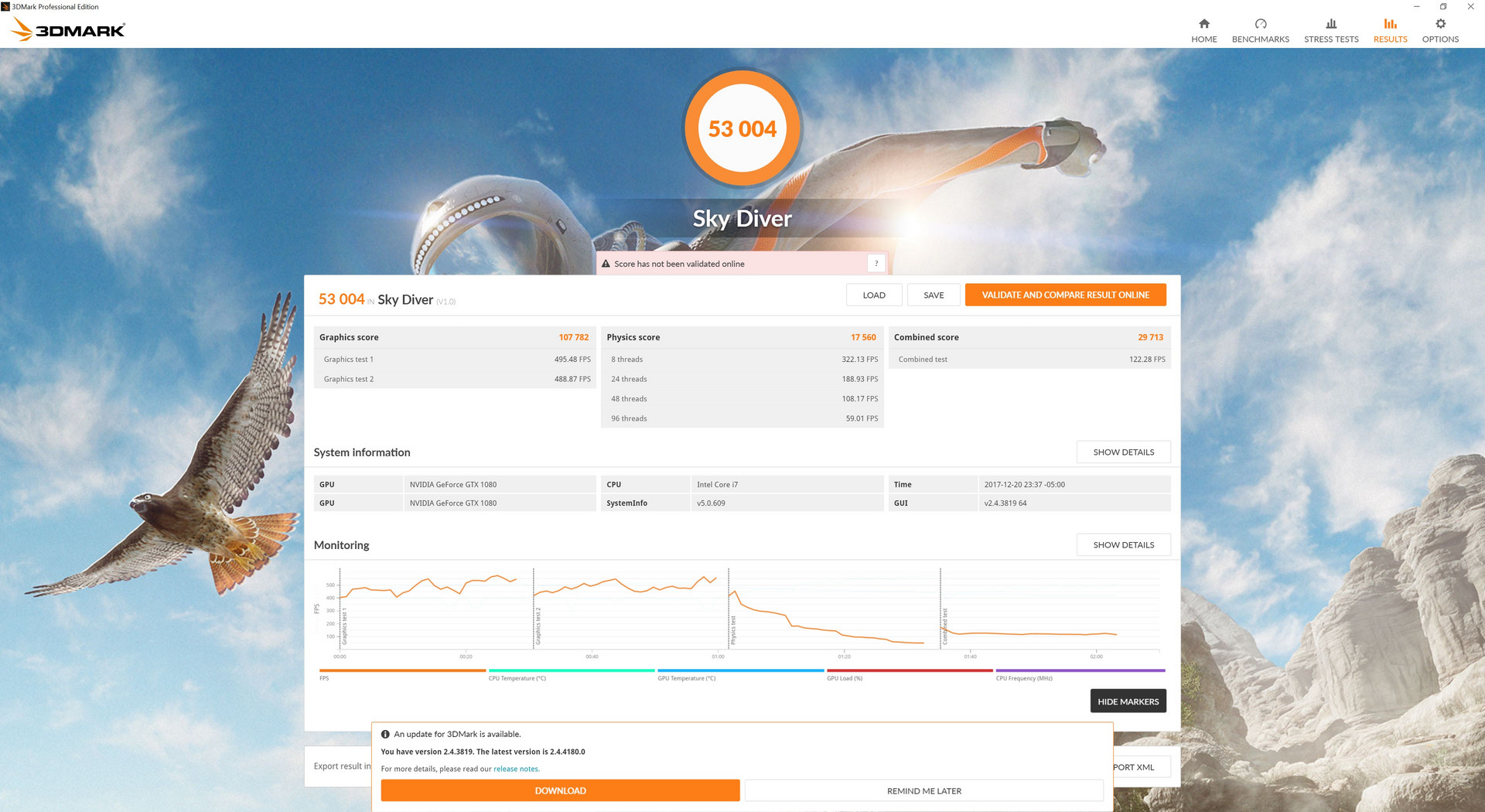Click the Graphics test 1 graph marker
The height and width of the screenshot is (812, 1485).
344,626
